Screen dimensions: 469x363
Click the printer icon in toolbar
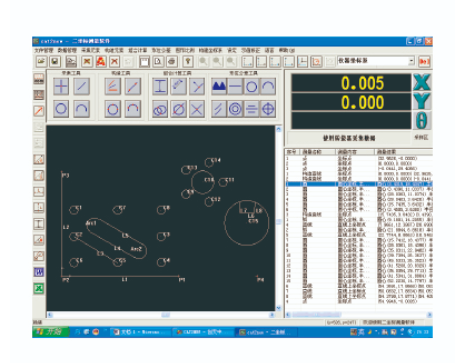(172, 61)
